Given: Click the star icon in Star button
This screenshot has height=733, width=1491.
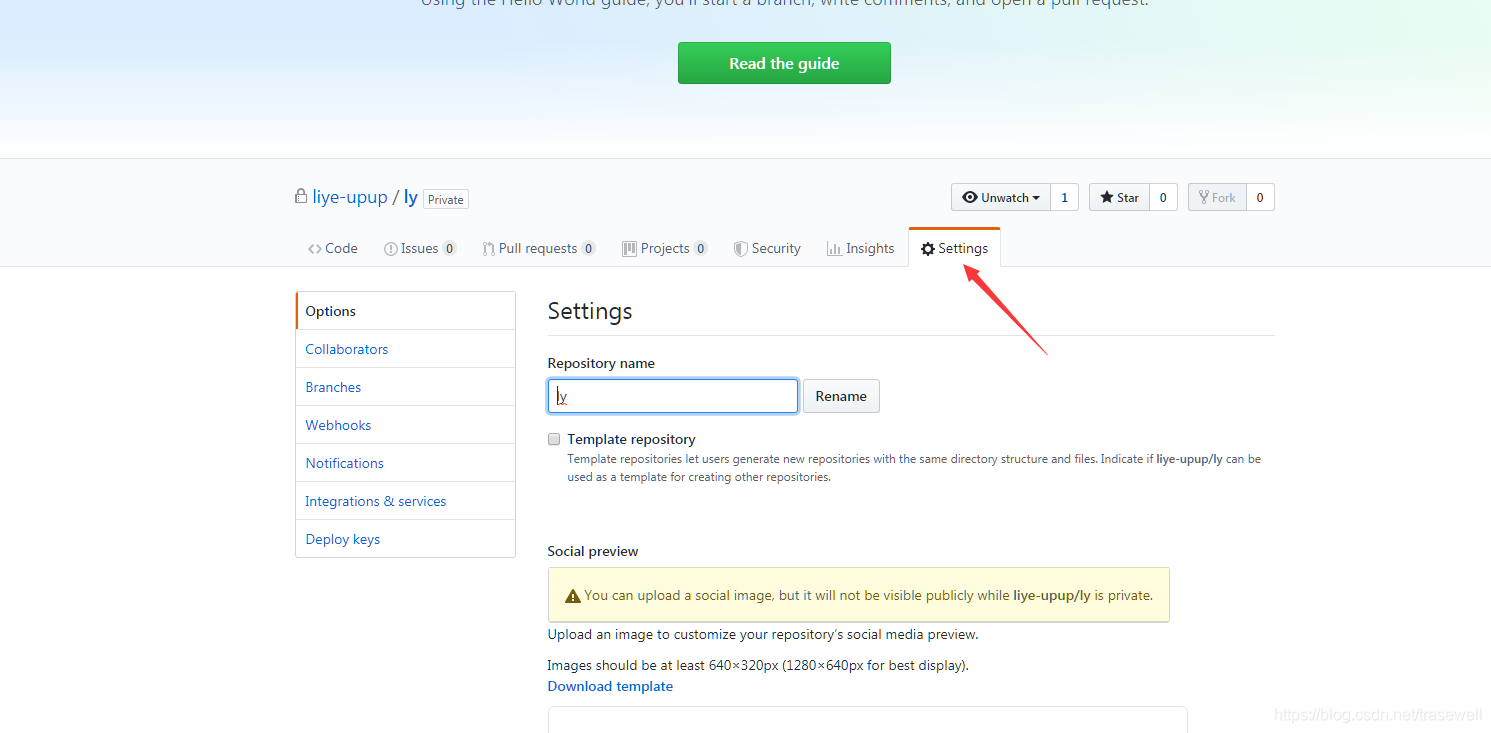Looking at the screenshot, I should coord(1107,197).
